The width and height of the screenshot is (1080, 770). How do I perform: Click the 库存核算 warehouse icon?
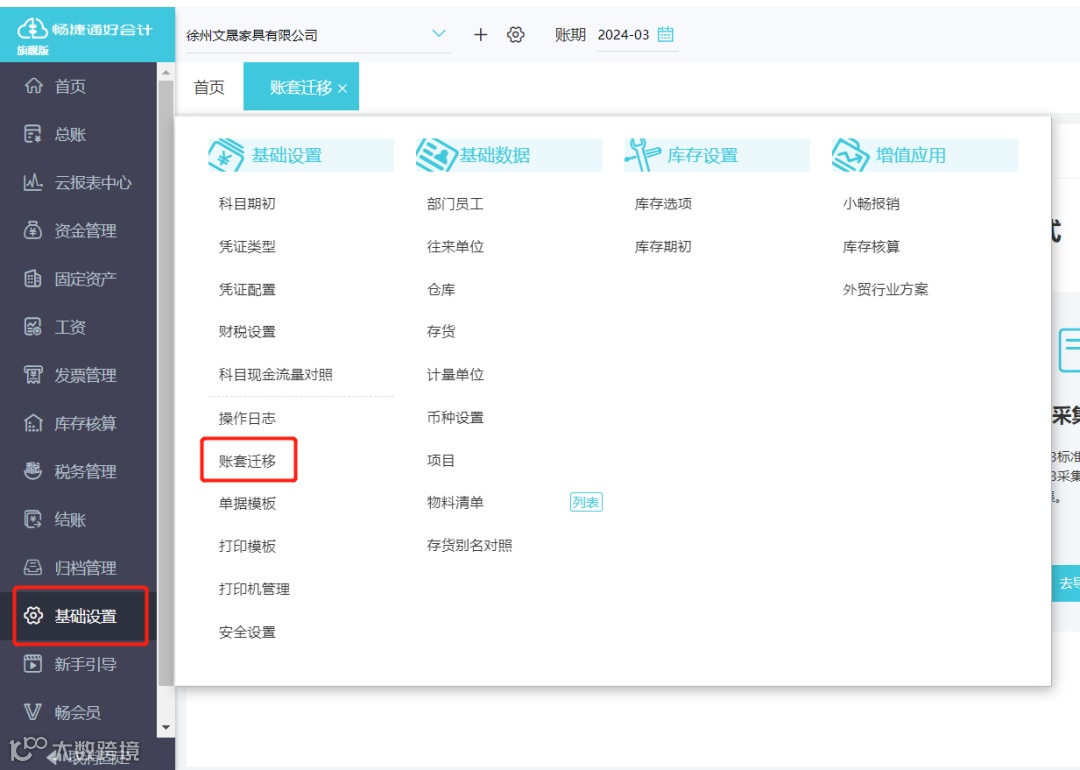click(33, 423)
